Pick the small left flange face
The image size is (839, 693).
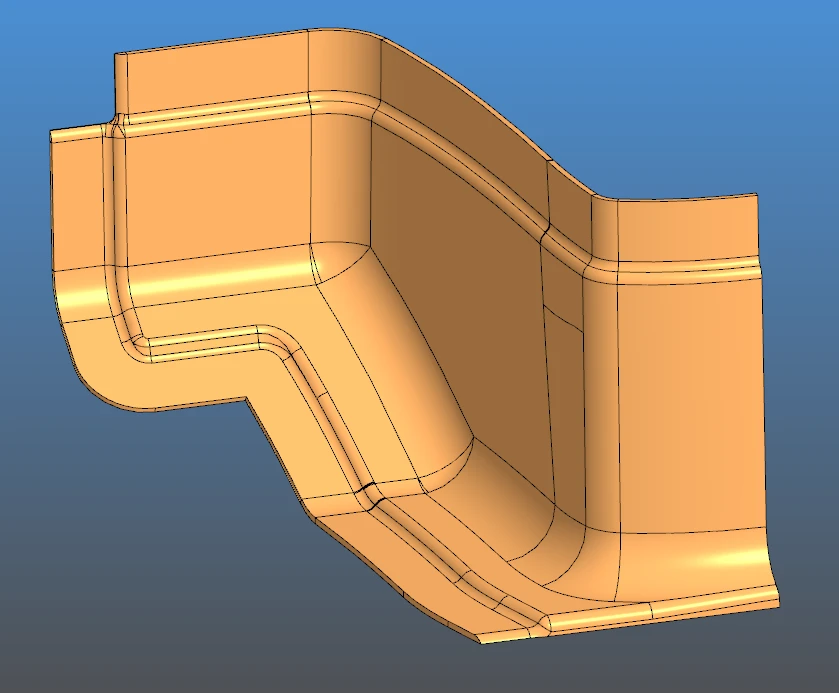tap(76, 200)
